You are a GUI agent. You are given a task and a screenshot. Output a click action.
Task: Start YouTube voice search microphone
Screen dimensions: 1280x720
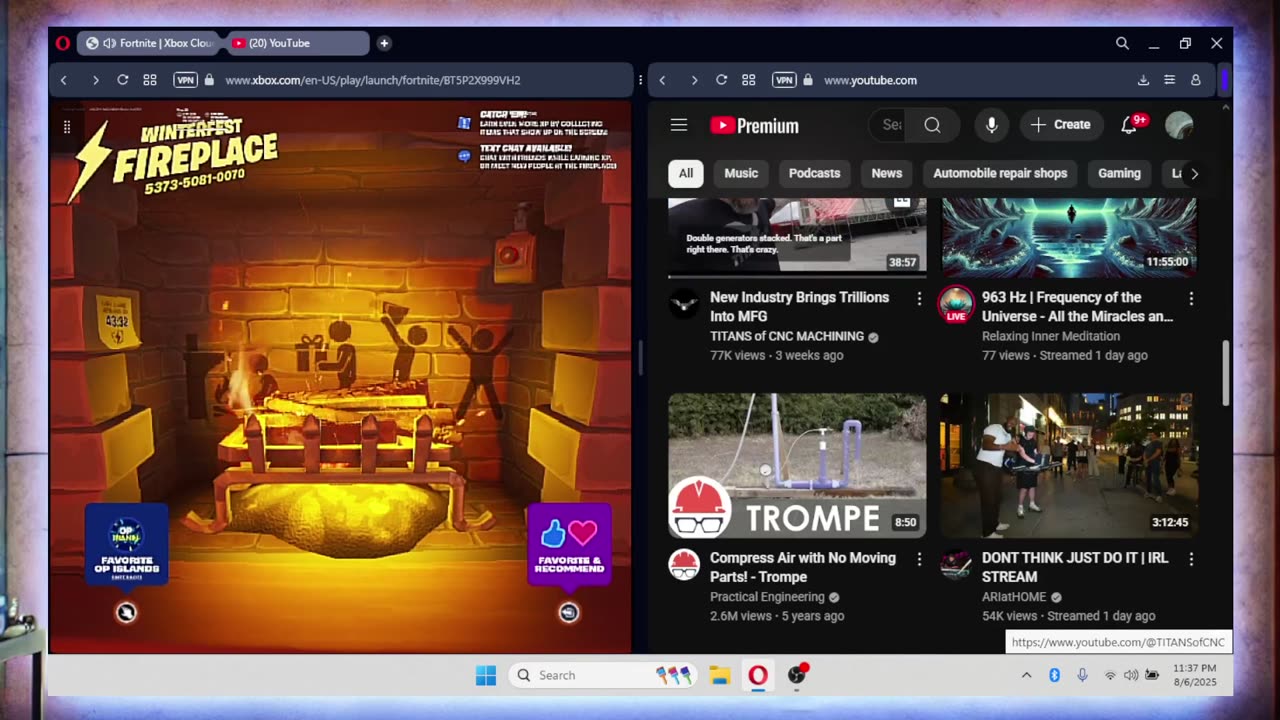(991, 125)
